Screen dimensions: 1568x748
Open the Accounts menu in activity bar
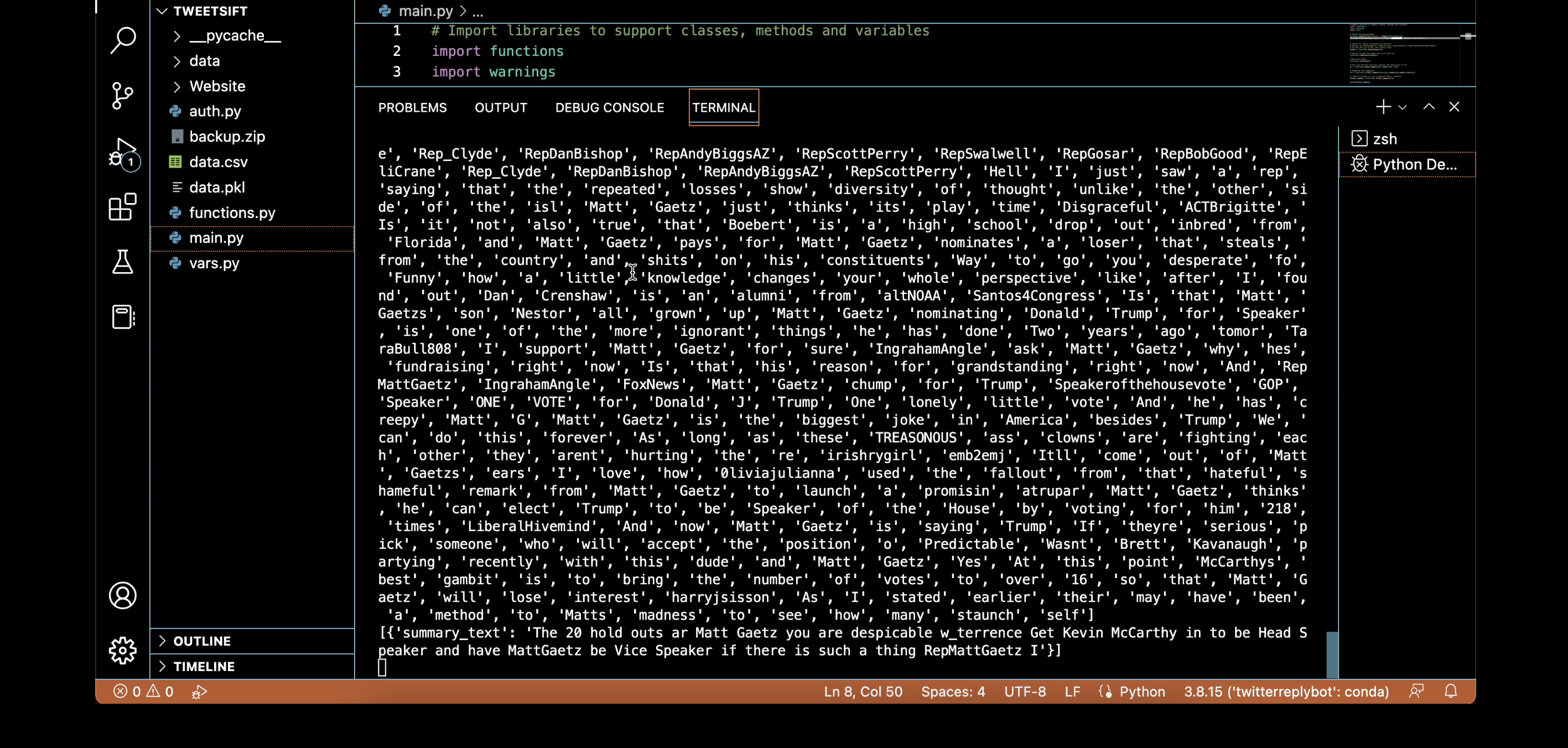tap(123, 595)
